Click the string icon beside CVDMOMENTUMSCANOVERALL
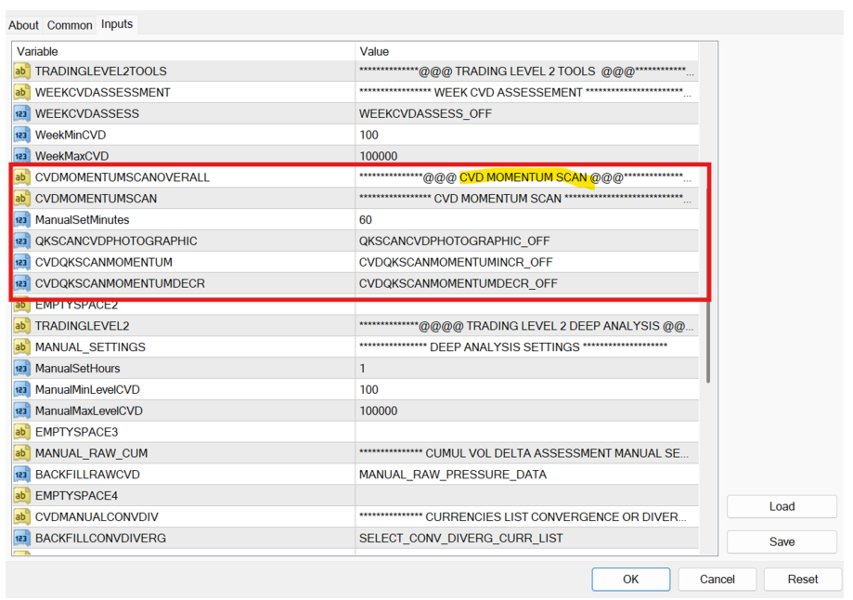This screenshot has height=600, width=853. tap(21, 177)
